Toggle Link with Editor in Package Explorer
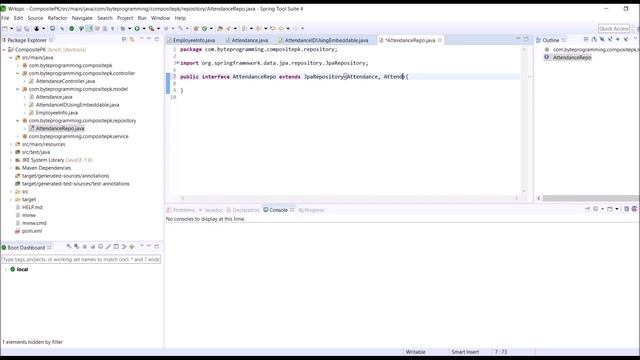The image size is (640, 360). click(x=132, y=40)
